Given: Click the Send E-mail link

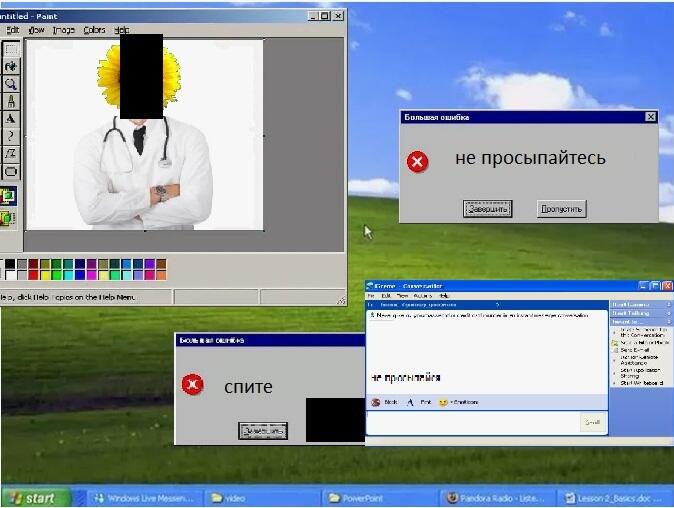Looking at the screenshot, I should coord(634,350).
